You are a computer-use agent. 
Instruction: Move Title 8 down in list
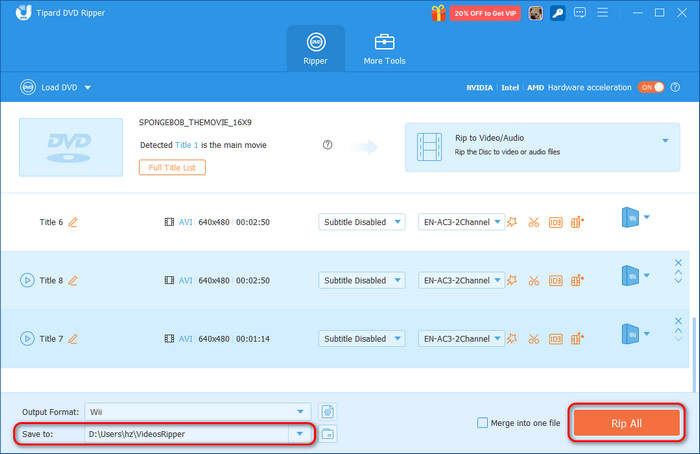[x=678, y=280]
